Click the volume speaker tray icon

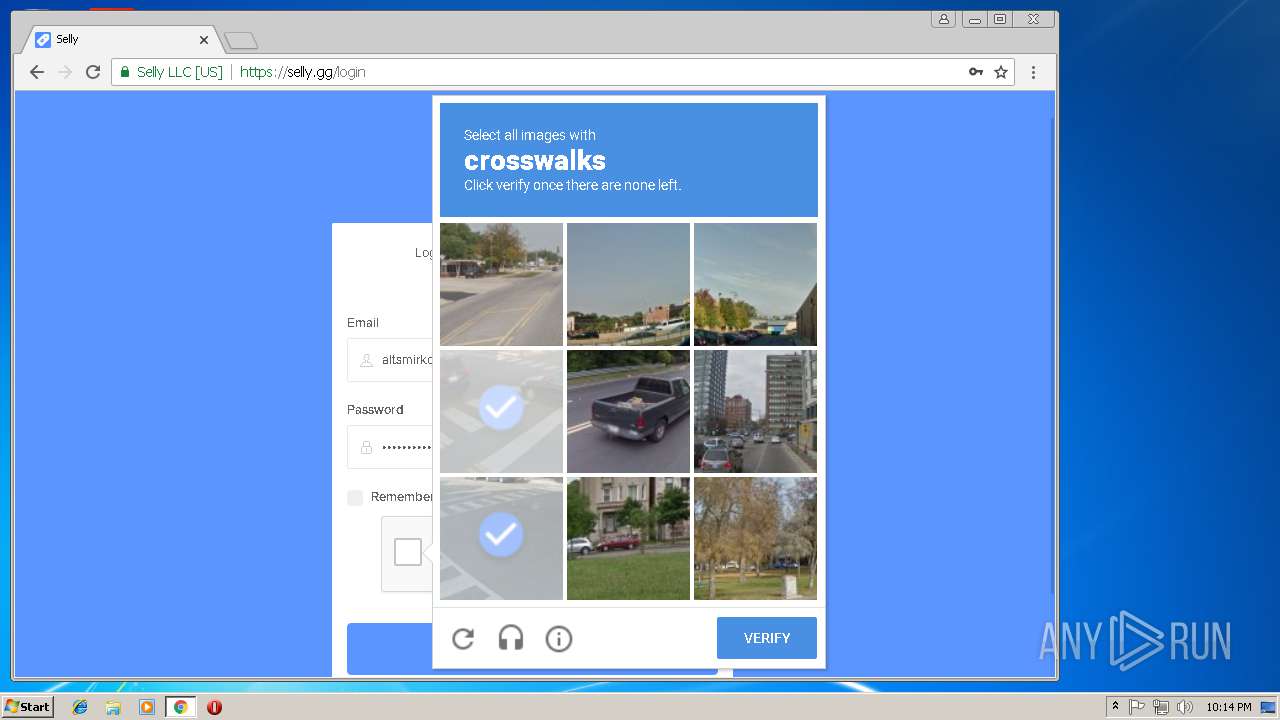1185,707
